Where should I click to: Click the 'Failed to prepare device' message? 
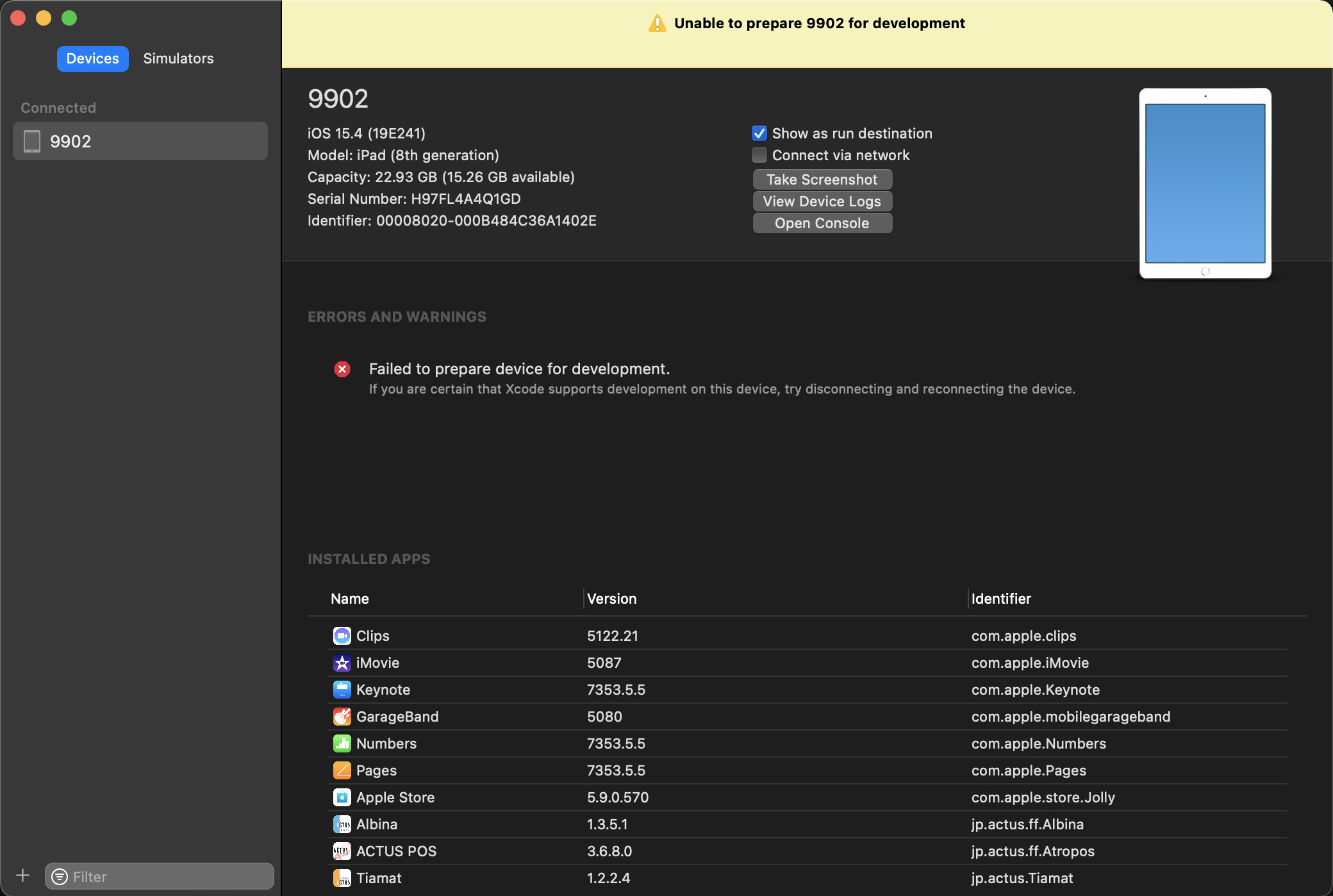519,369
